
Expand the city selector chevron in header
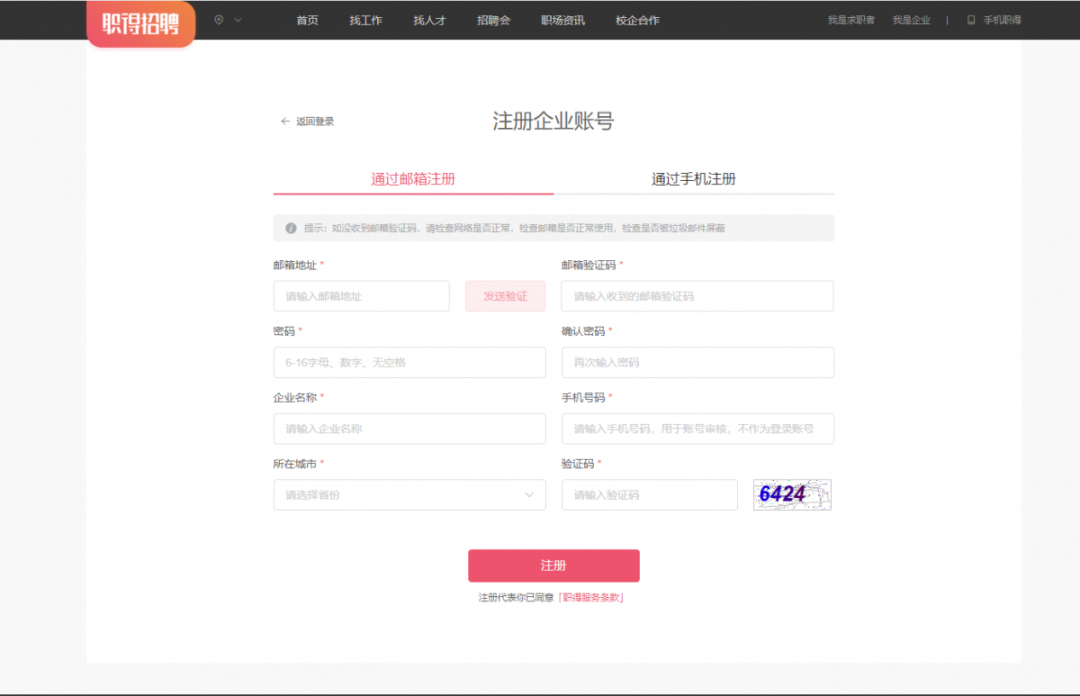[238, 20]
